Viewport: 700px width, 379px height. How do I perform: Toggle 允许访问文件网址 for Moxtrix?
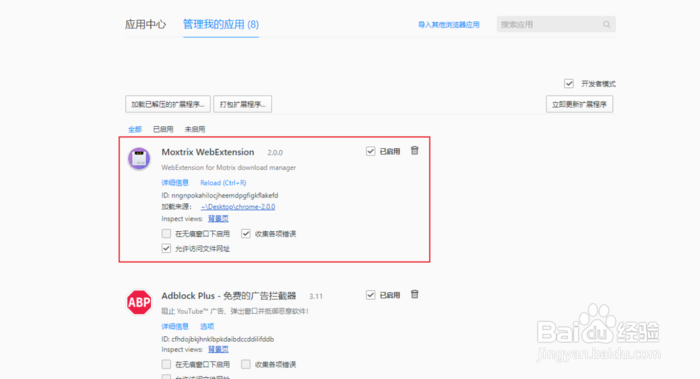(166, 248)
